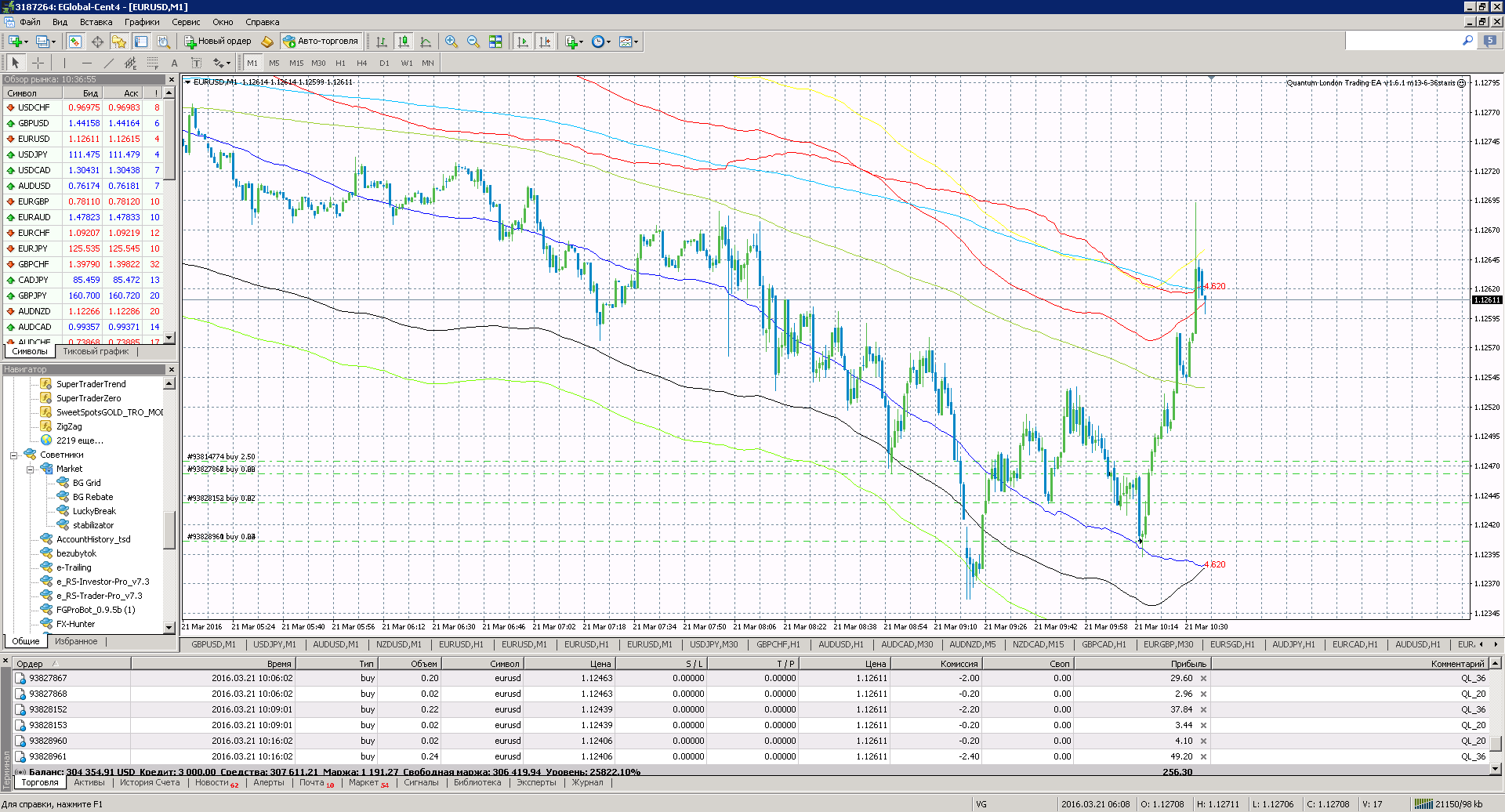Image resolution: width=1505 pixels, height=812 pixels.
Task: Open the Profiles toolbar icon
Action: tap(42, 42)
